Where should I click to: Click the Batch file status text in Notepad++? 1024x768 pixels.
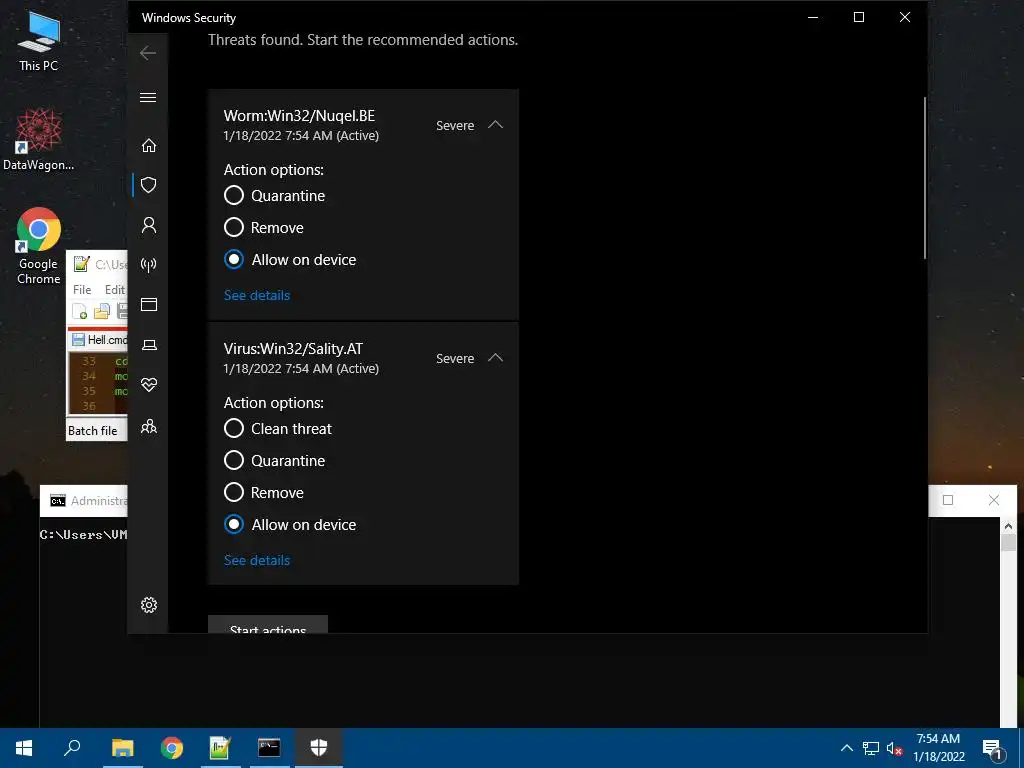(93, 431)
